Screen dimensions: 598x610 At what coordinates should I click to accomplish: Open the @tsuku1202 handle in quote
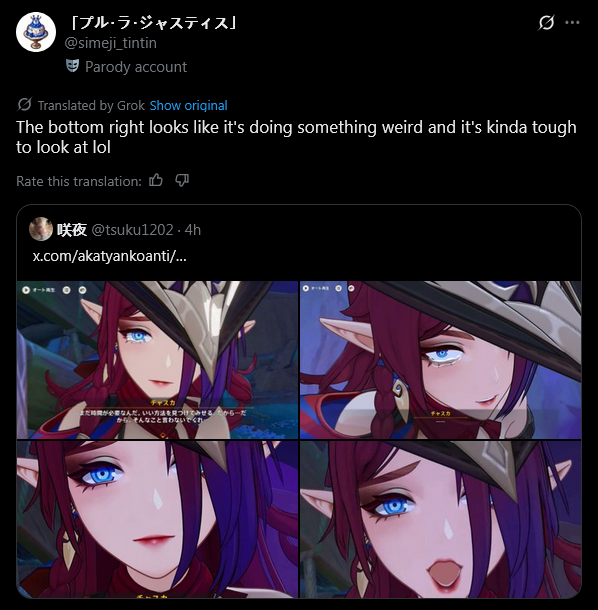132,230
